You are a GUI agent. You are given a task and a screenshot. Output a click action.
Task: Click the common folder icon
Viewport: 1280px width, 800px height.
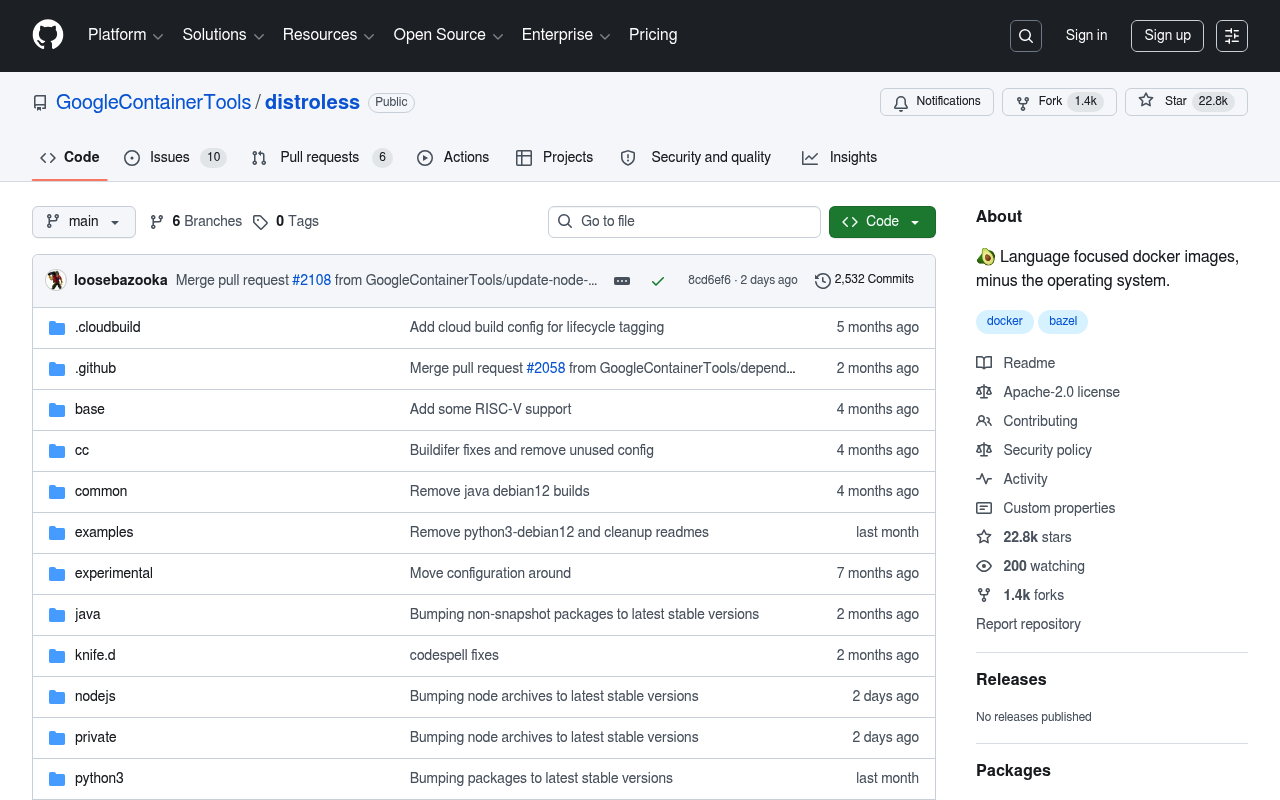pos(57,492)
